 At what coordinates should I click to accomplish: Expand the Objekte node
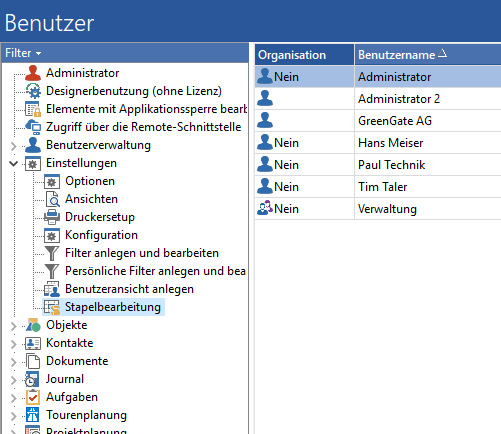(13, 326)
